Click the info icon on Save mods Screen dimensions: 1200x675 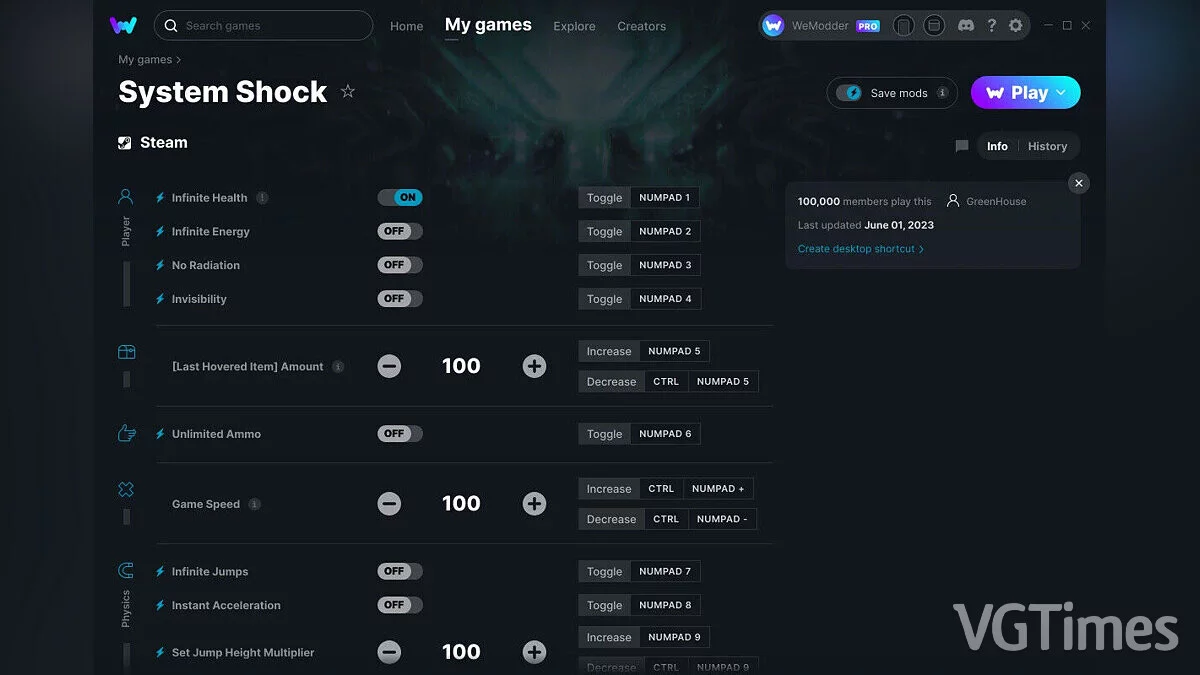click(x=942, y=93)
